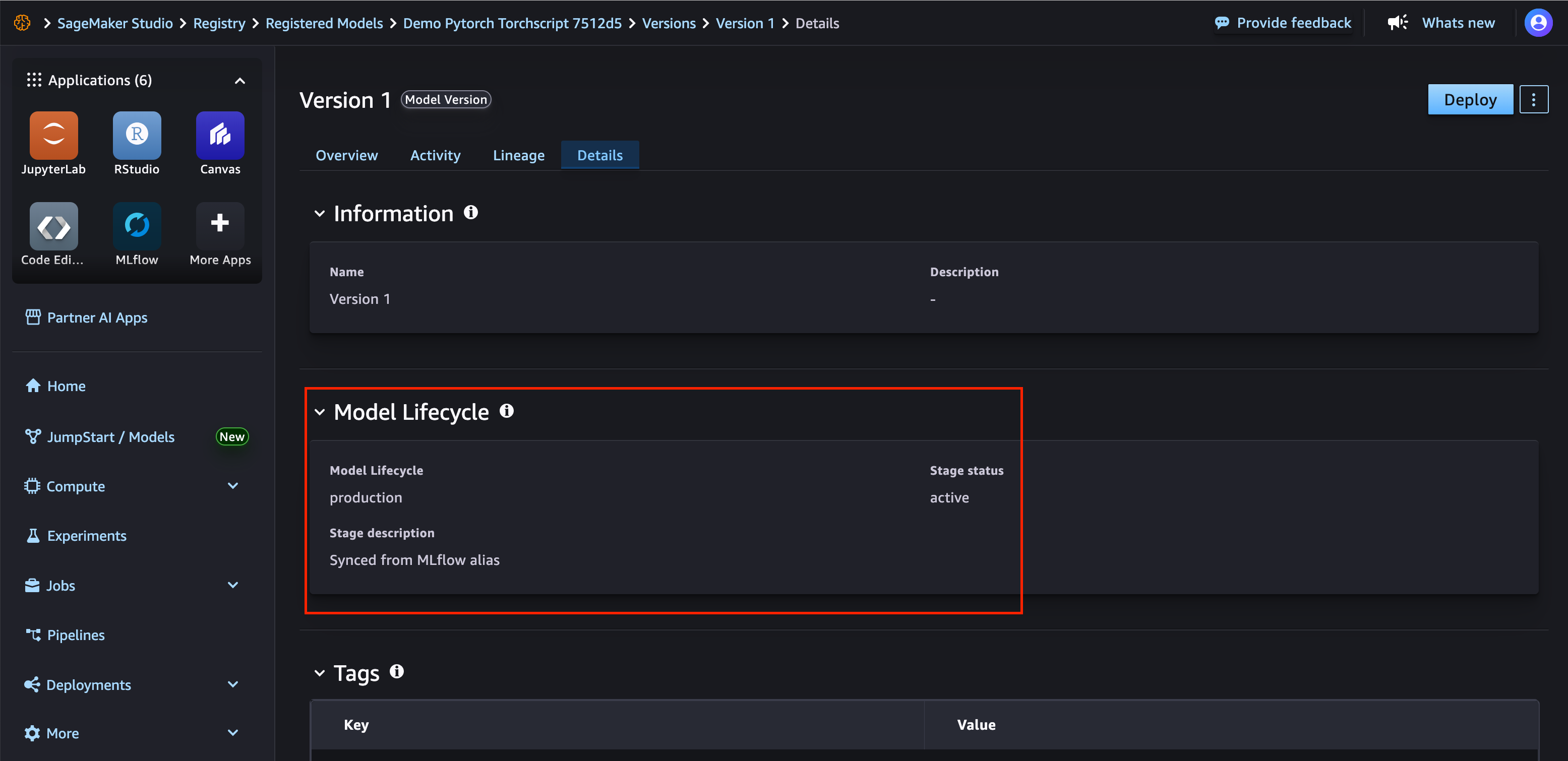Show info about the Information section
Viewport: 1568px width, 761px height.
pyautogui.click(x=470, y=212)
